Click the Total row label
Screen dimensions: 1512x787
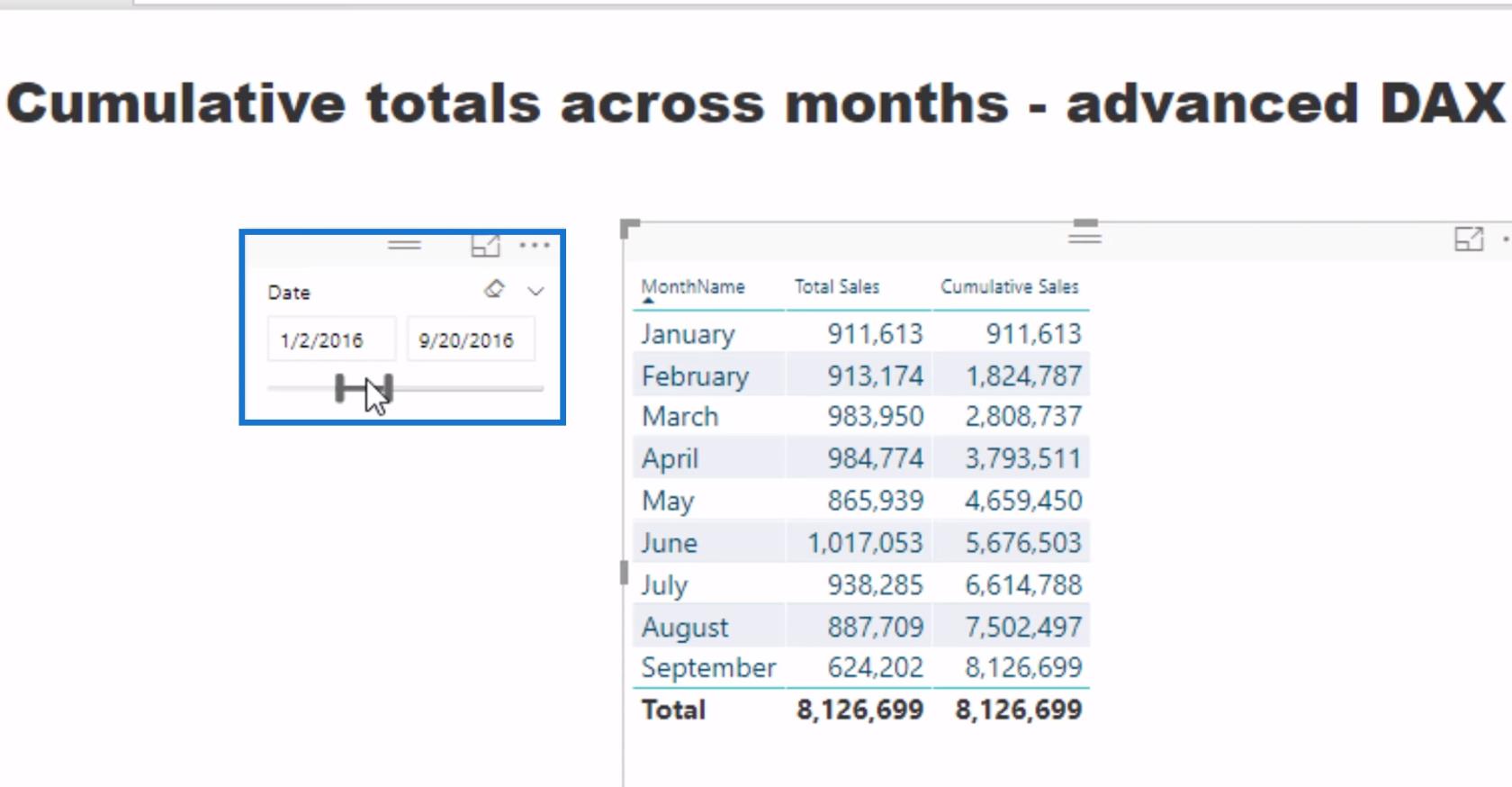[x=673, y=710]
